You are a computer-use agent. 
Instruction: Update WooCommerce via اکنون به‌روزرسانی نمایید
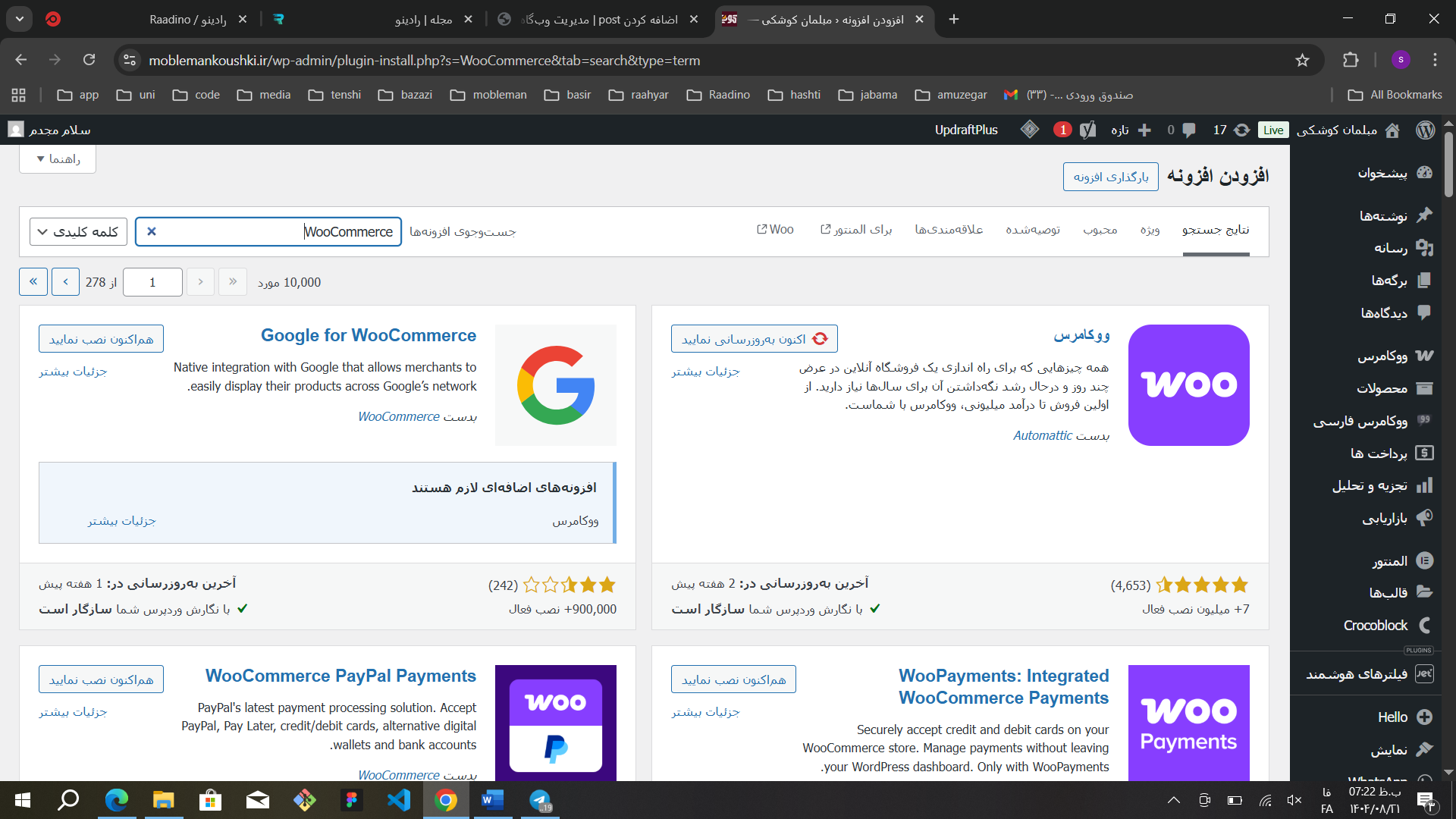754,338
